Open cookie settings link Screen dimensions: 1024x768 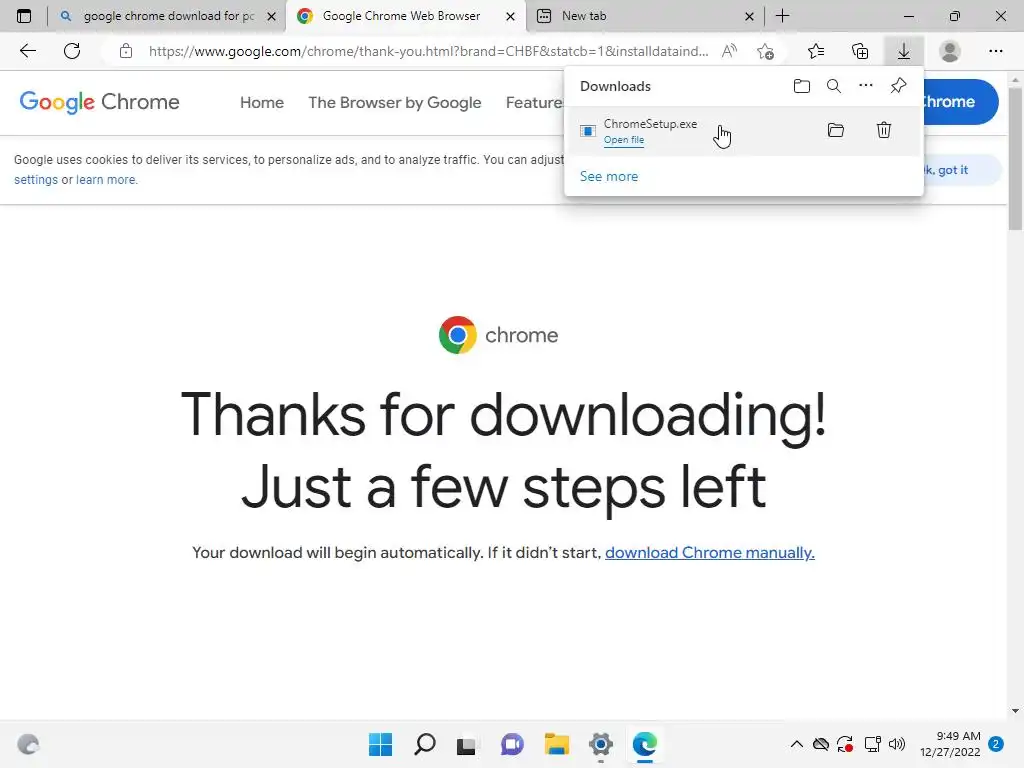point(36,180)
